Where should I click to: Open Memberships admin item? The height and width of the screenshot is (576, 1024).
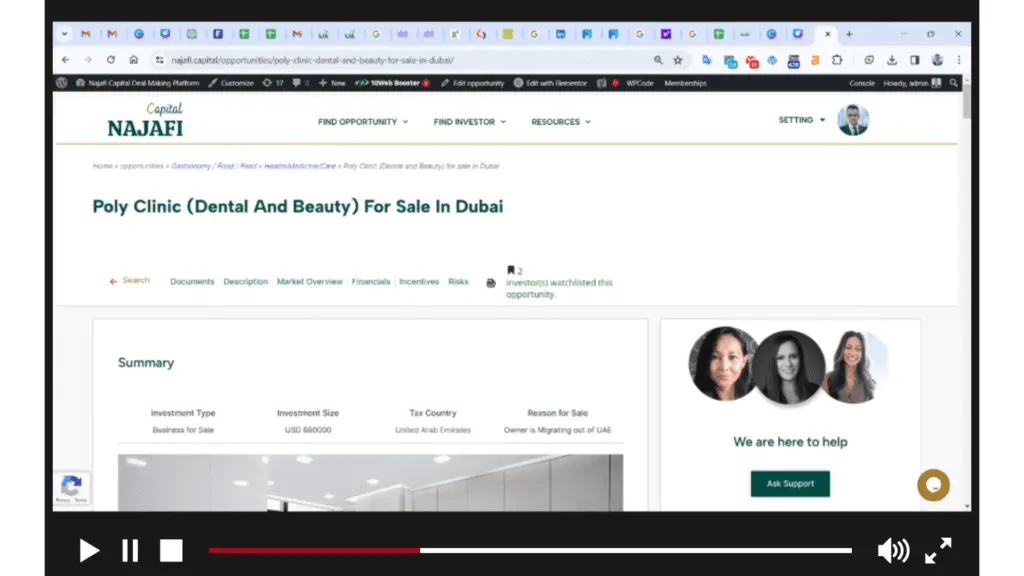coord(685,83)
